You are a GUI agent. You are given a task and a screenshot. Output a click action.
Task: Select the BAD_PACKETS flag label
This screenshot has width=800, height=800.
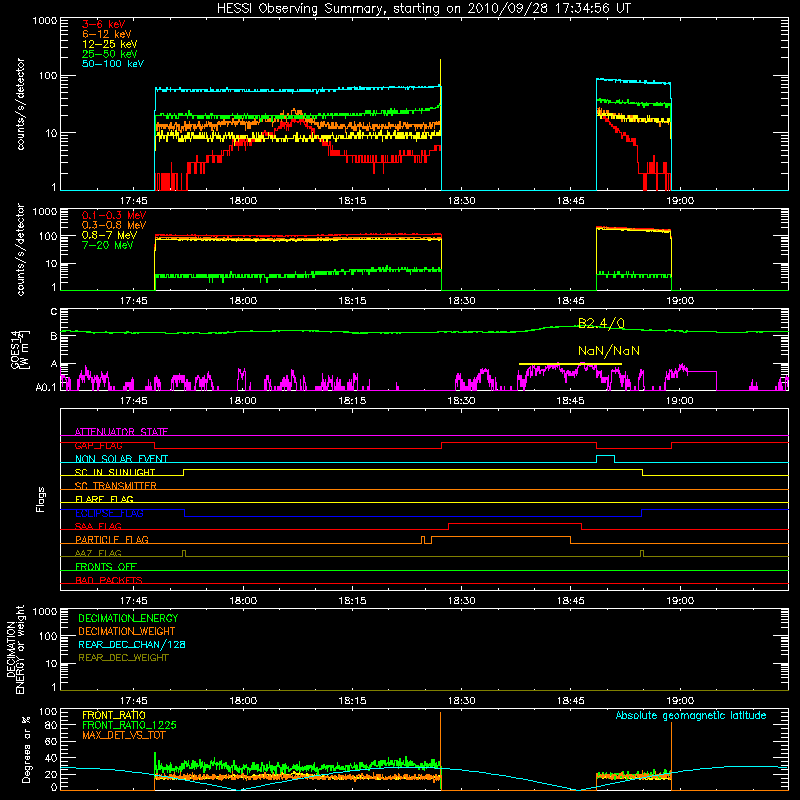click(109, 580)
